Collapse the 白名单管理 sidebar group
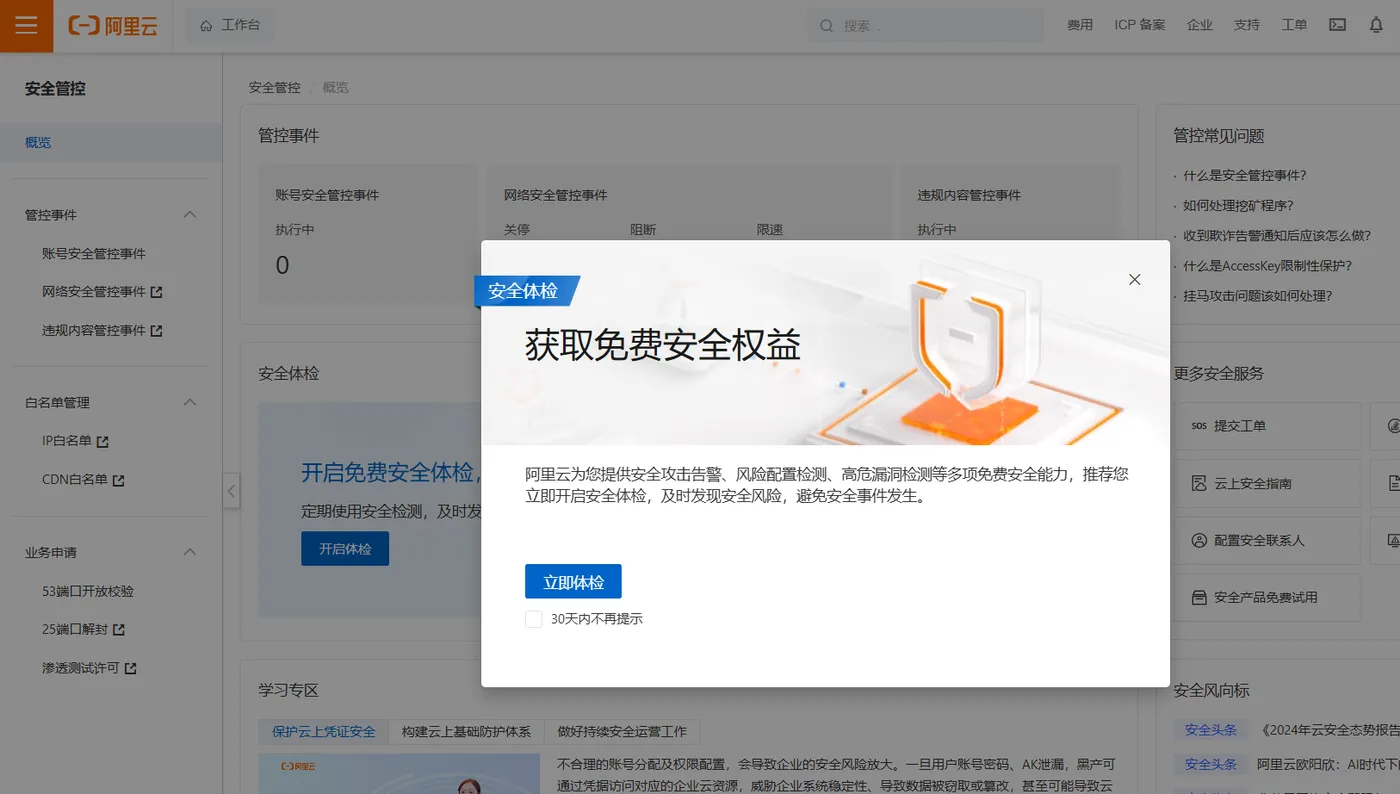The image size is (1400, 794). tap(190, 402)
